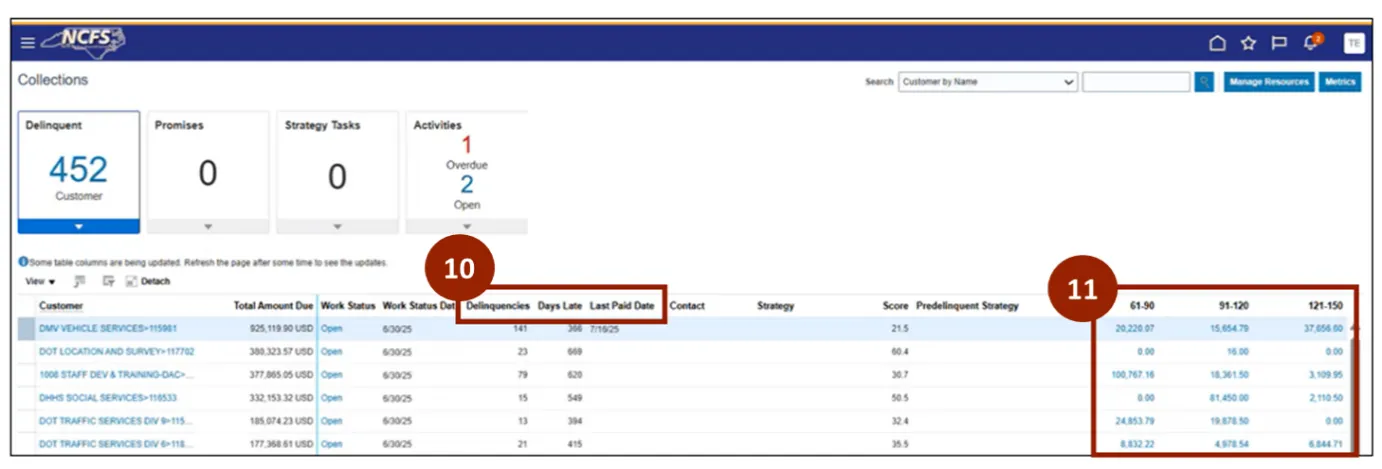This screenshot has height=469, width=1382.
Task: Expand the View menu dropdown
Action: 40,282
